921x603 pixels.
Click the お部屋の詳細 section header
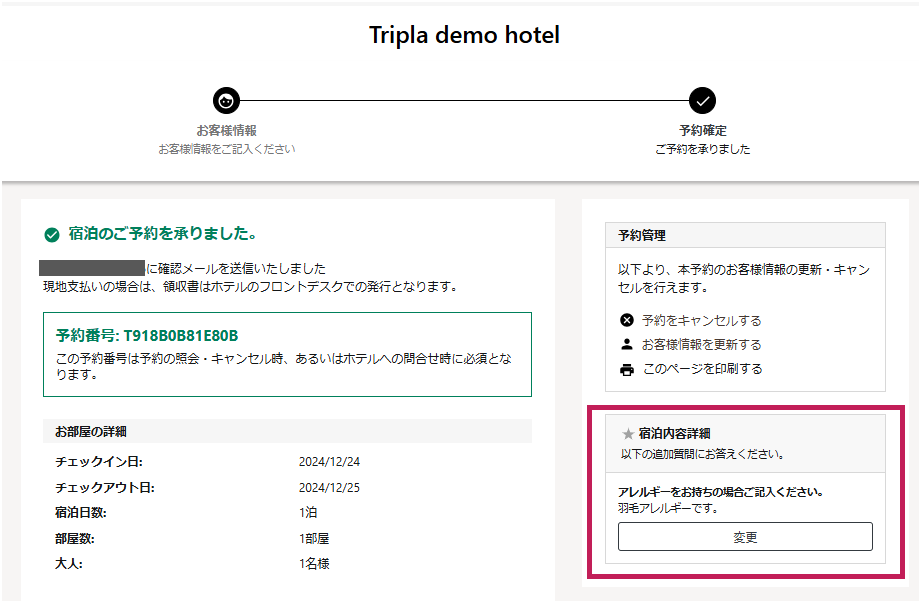(287, 432)
